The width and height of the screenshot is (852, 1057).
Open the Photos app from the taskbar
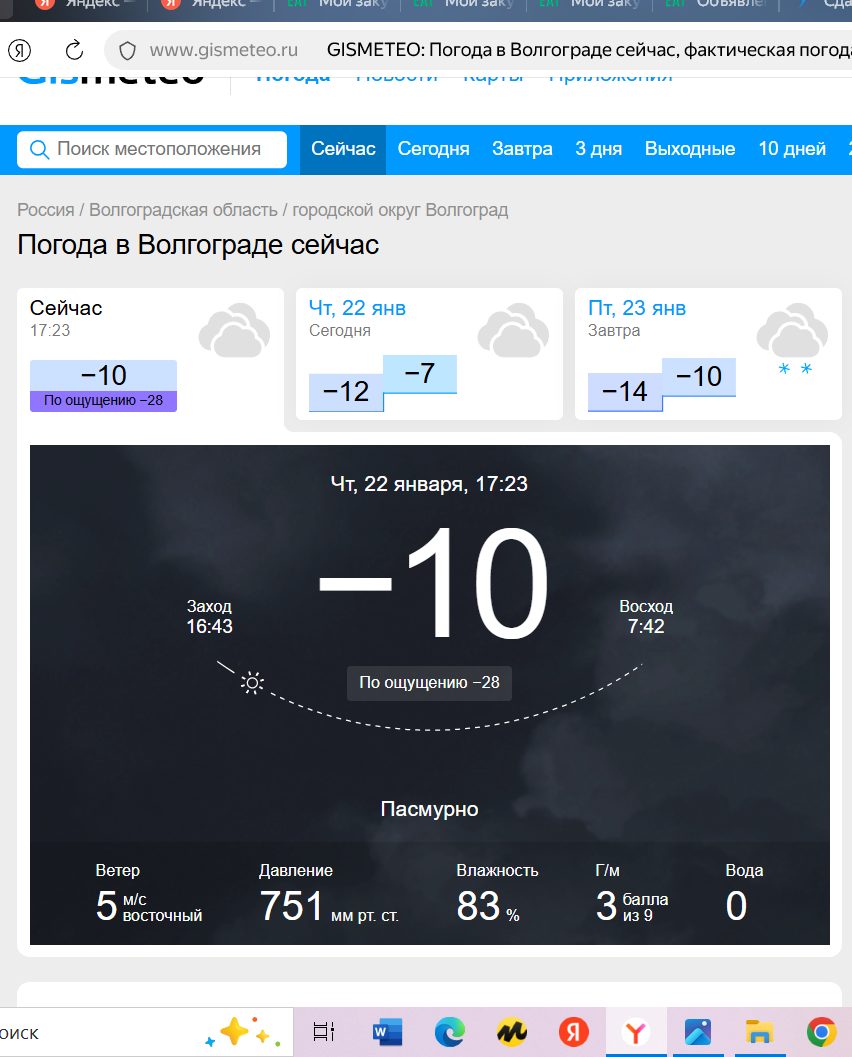click(x=697, y=1032)
